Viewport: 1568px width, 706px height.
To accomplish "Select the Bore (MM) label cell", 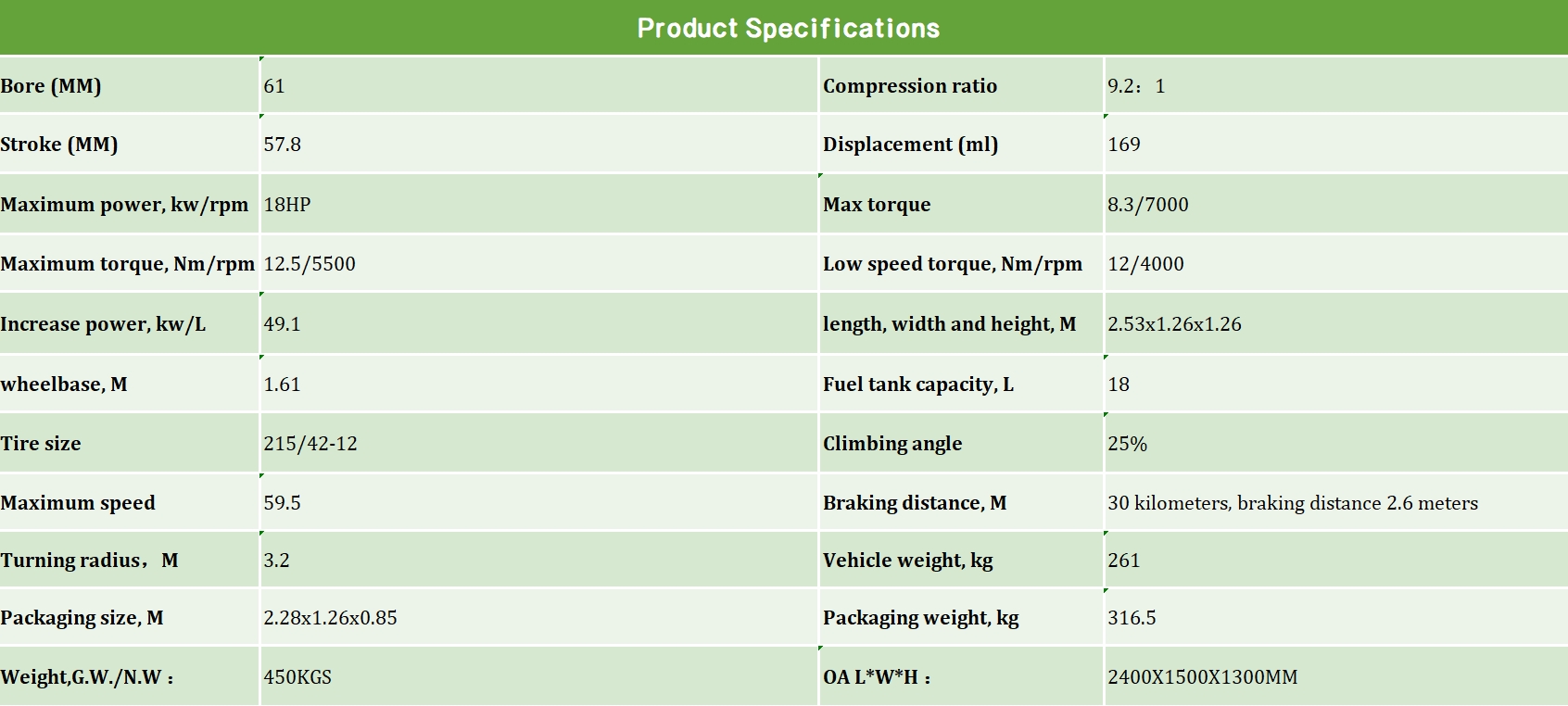I will click(51, 86).
